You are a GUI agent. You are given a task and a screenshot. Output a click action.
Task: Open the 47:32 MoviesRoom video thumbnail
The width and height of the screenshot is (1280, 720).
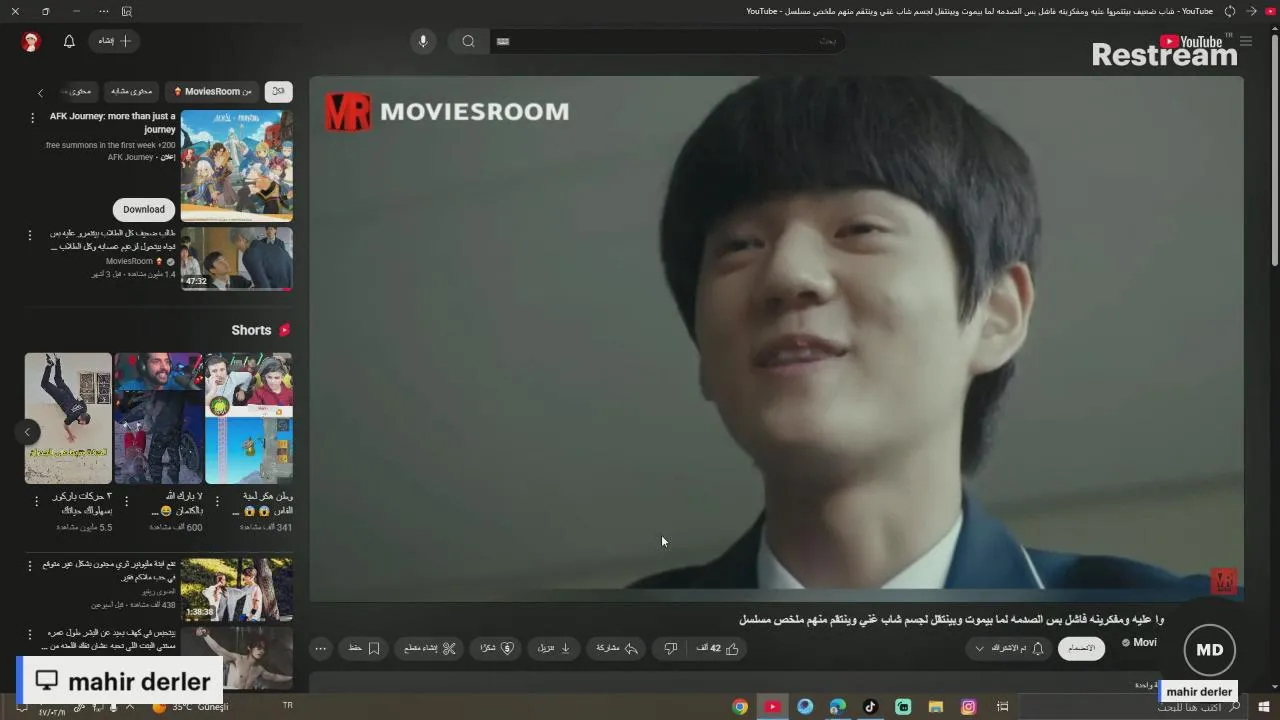click(237, 259)
